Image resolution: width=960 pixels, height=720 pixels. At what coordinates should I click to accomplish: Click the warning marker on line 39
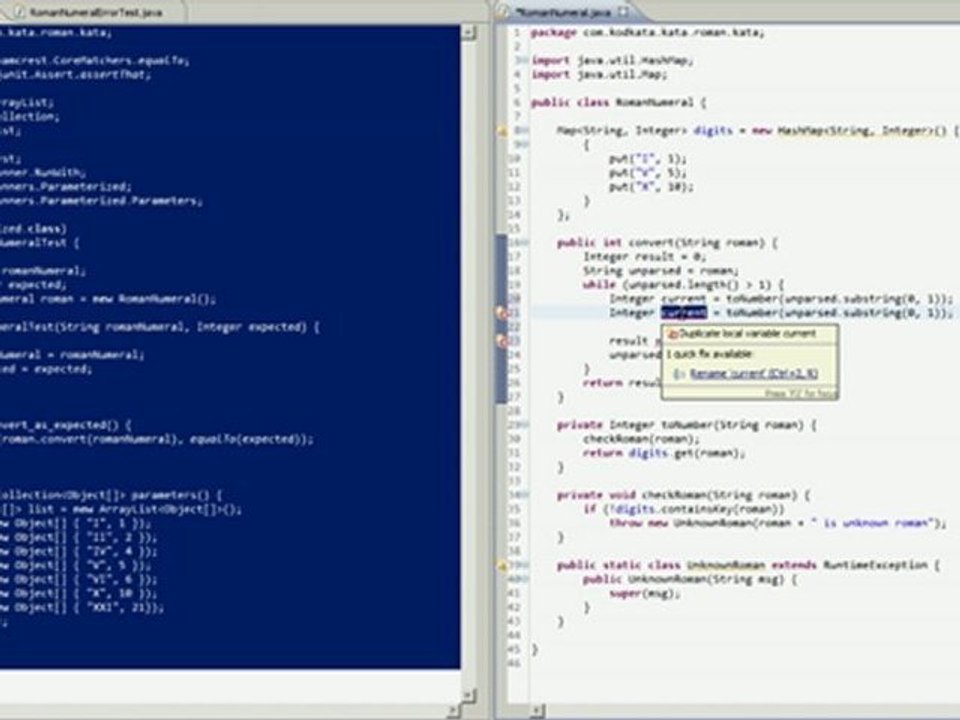tap(502, 566)
